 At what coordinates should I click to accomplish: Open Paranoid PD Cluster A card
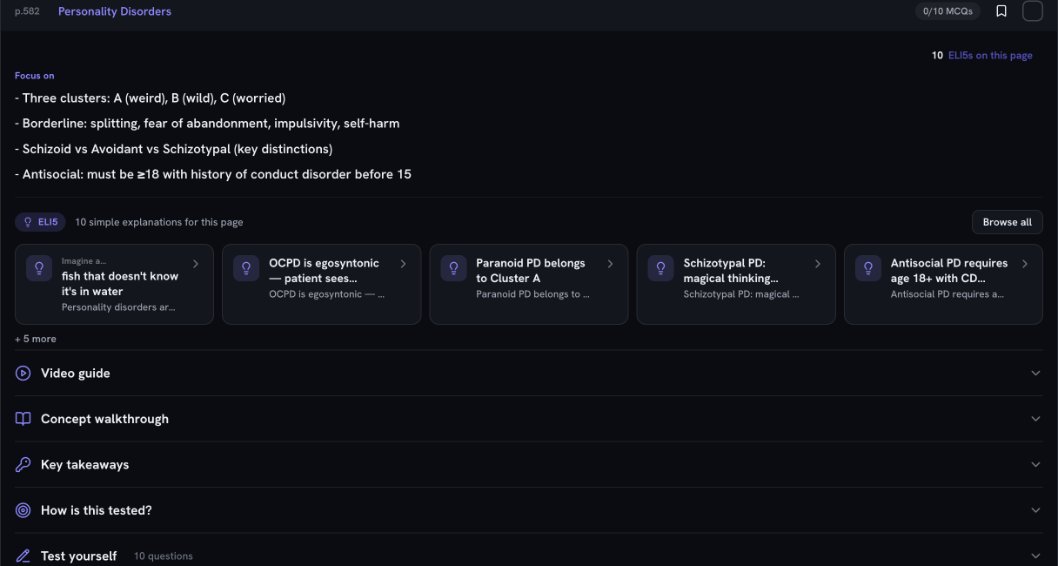(529, 284)
